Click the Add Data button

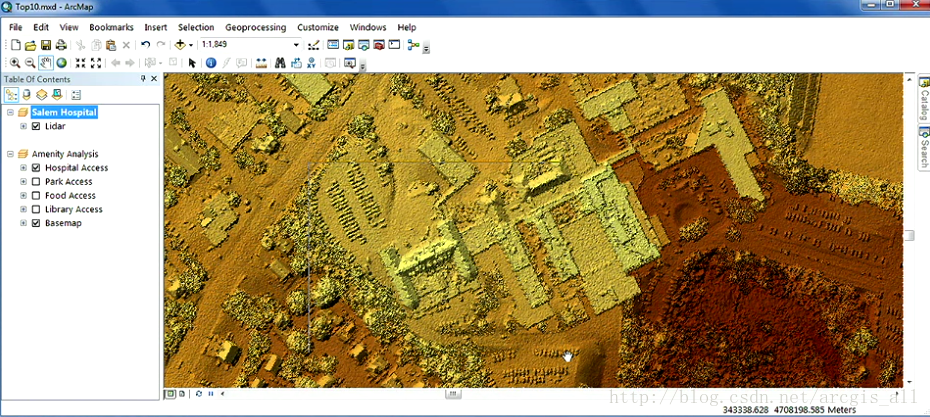click(181, 45)
